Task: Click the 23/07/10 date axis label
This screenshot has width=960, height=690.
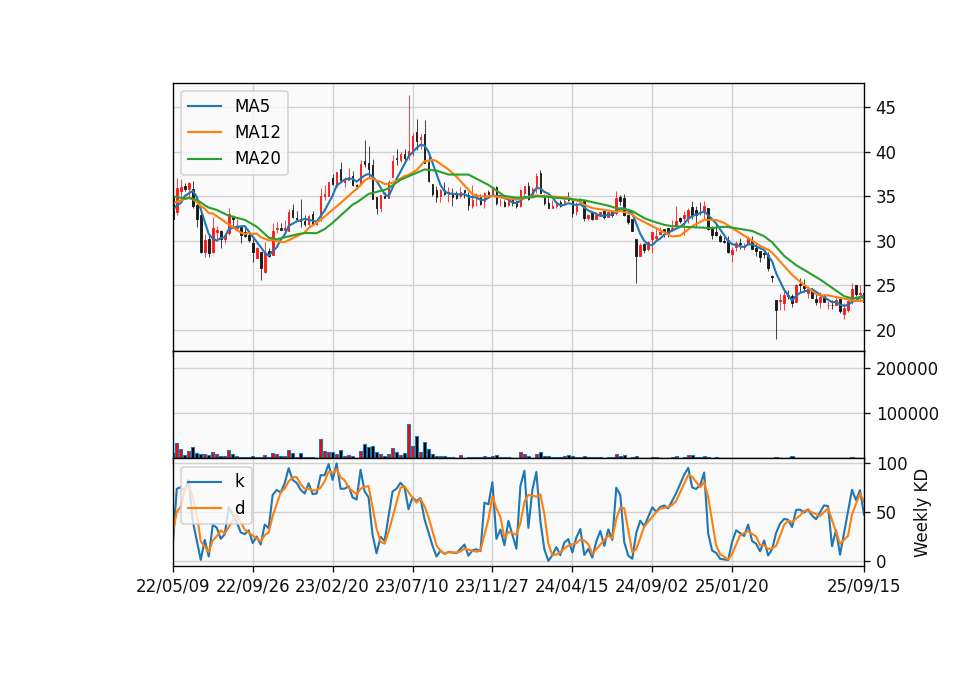Action: (x=412, y=586)
